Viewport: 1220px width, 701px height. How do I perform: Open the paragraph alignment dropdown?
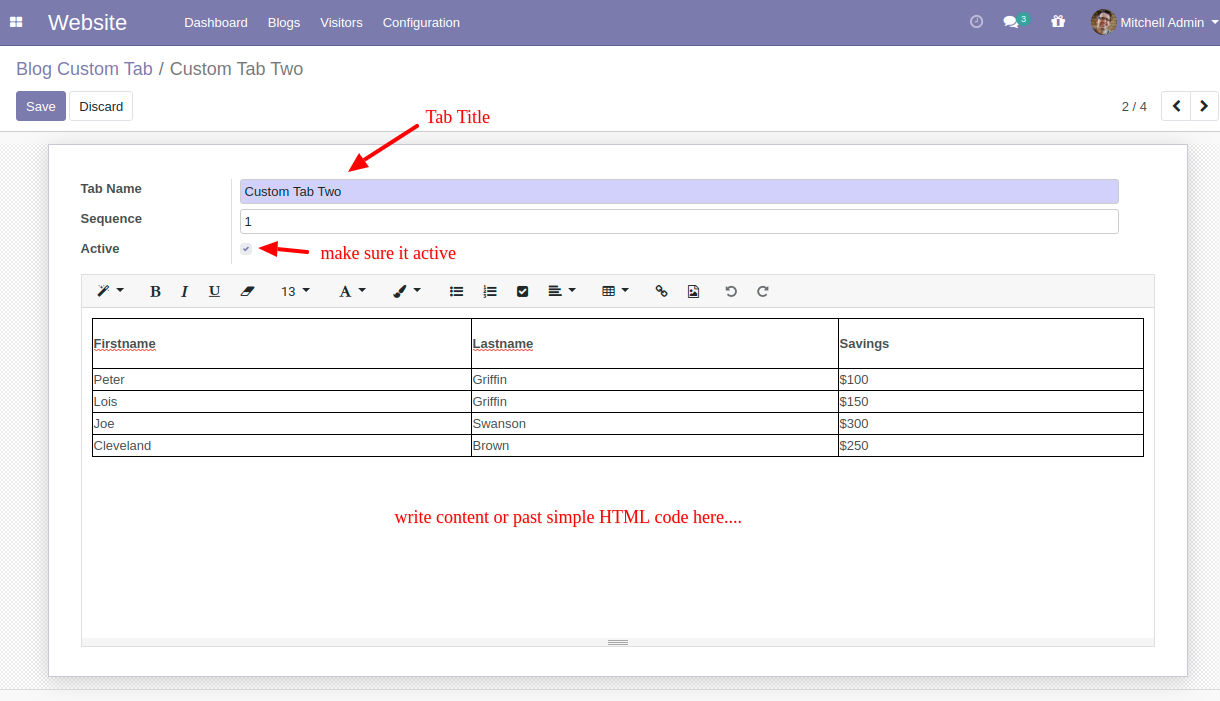coord(562,291)
